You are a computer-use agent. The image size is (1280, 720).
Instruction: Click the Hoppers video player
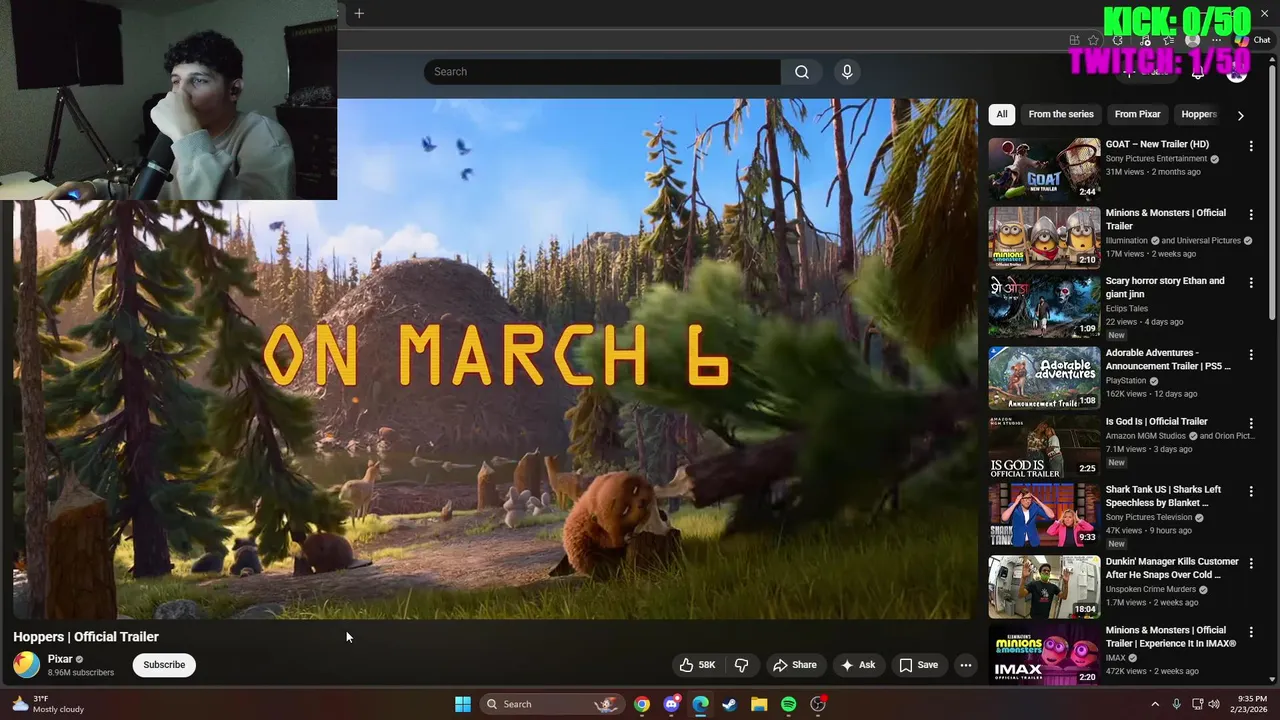click(x=495, y=358)
